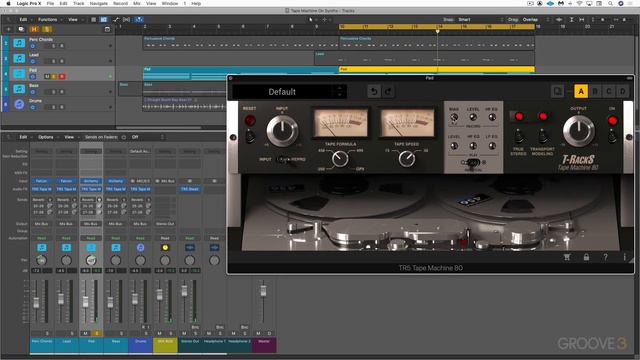Image resolution: width=640 pixels, height=360 pixels.
Task: Click the catch playhead button in toolbar
Action: 139,19
